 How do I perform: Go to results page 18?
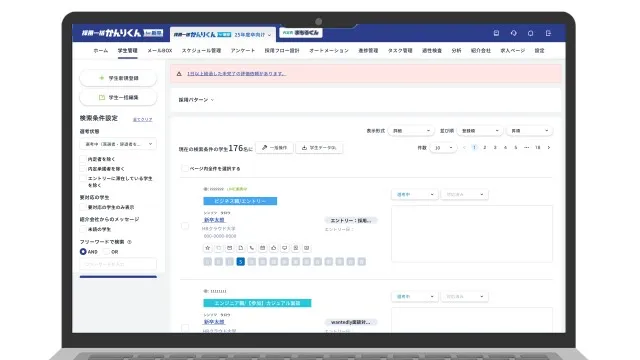[x=538, y=147]
